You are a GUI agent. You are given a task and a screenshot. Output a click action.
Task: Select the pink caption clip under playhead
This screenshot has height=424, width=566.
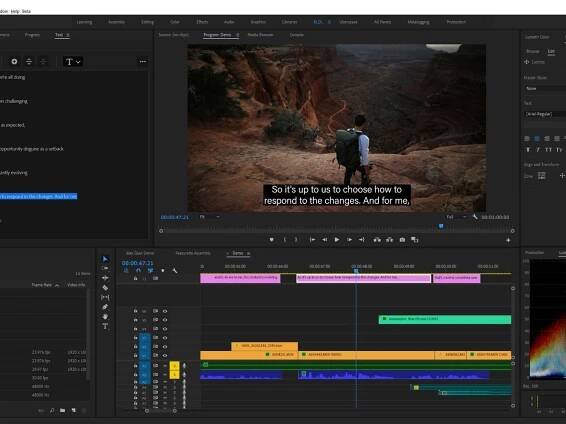tap(363, 278)
